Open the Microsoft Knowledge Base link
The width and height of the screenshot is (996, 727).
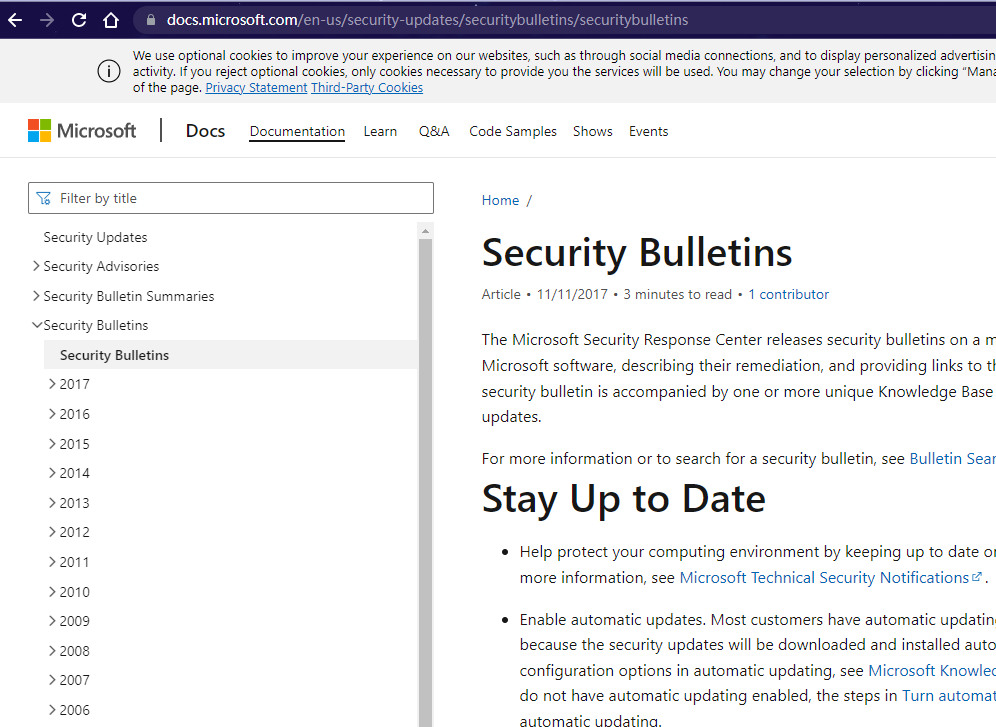(932, 670)
